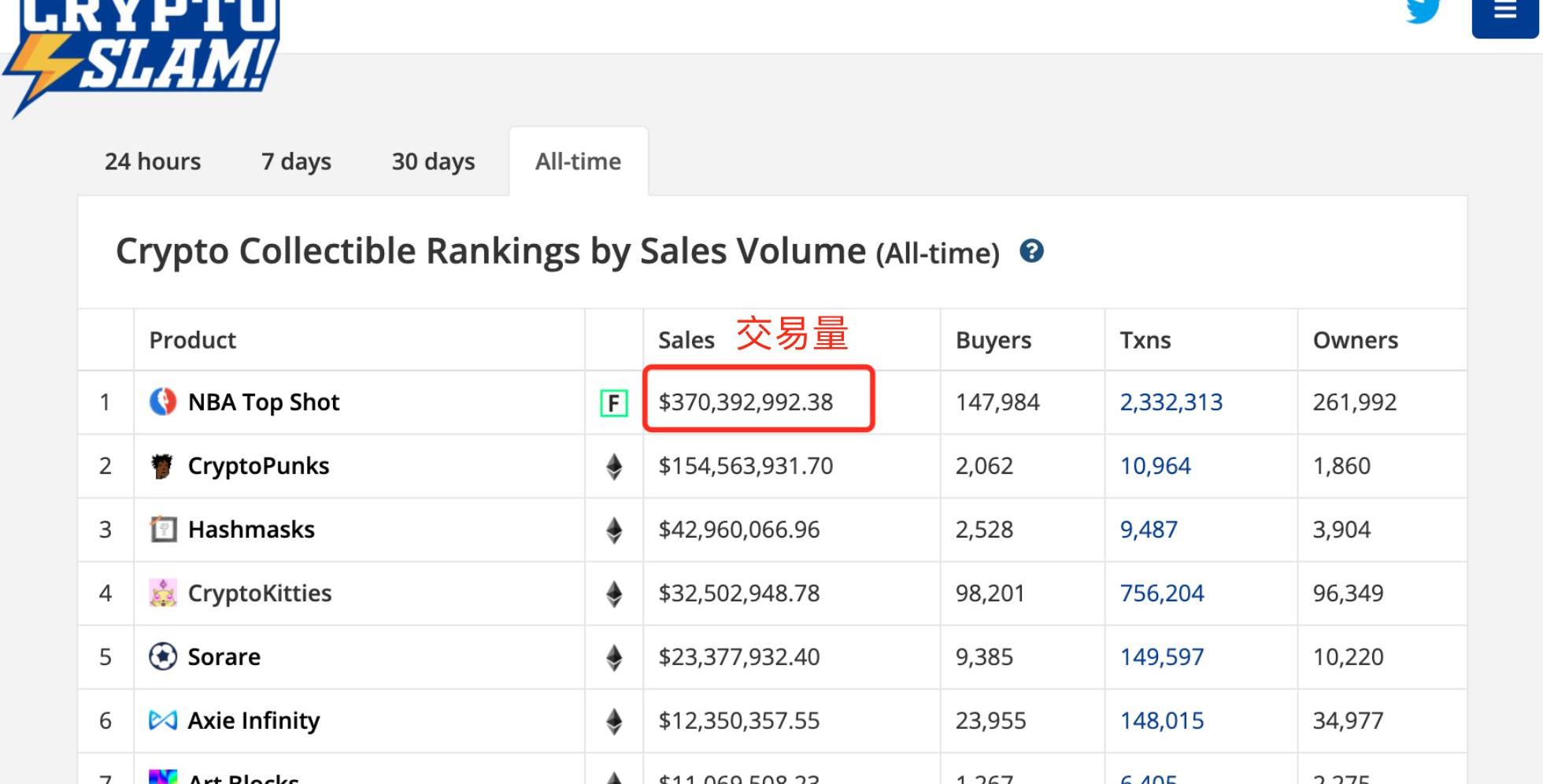
Task: Click the $23,377,932.40 sales value
Action: coord(739,657)
